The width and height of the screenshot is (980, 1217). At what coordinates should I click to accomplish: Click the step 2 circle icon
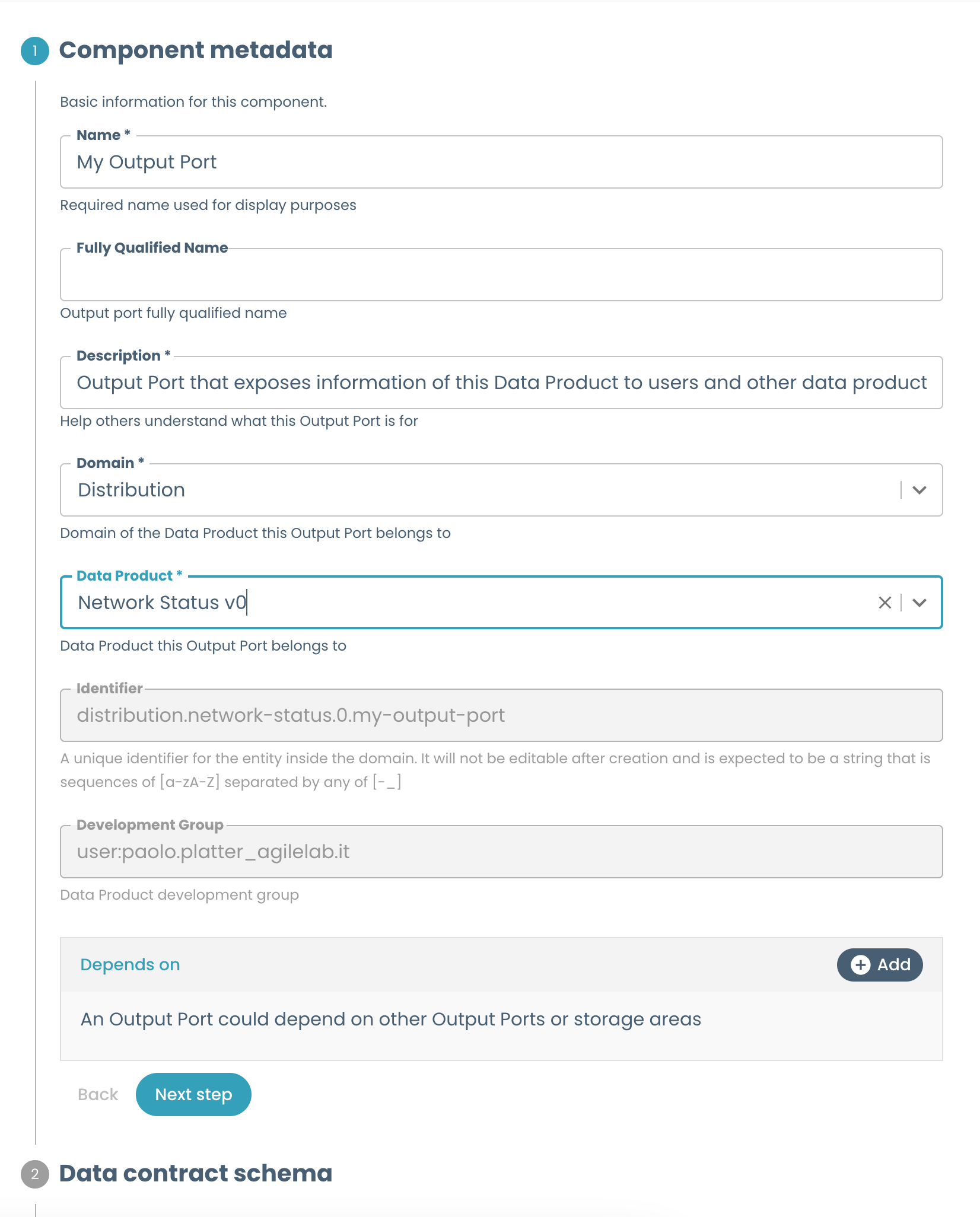tap(35, 1174)
